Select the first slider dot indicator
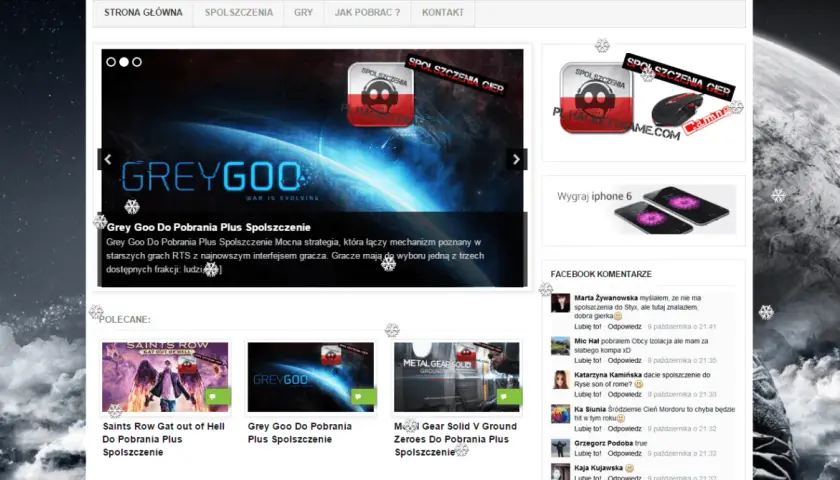Screen dimensions: 840x480 coord(111,62)
